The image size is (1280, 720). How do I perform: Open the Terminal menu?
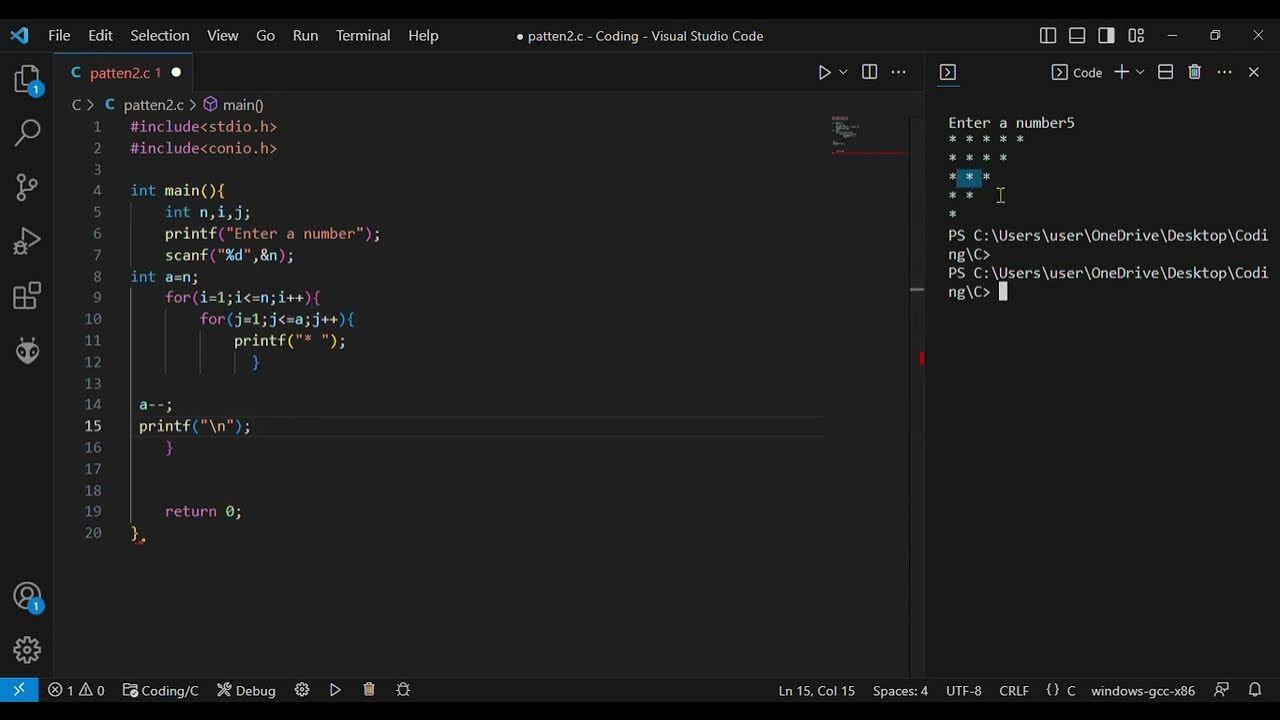click(363, 35)
